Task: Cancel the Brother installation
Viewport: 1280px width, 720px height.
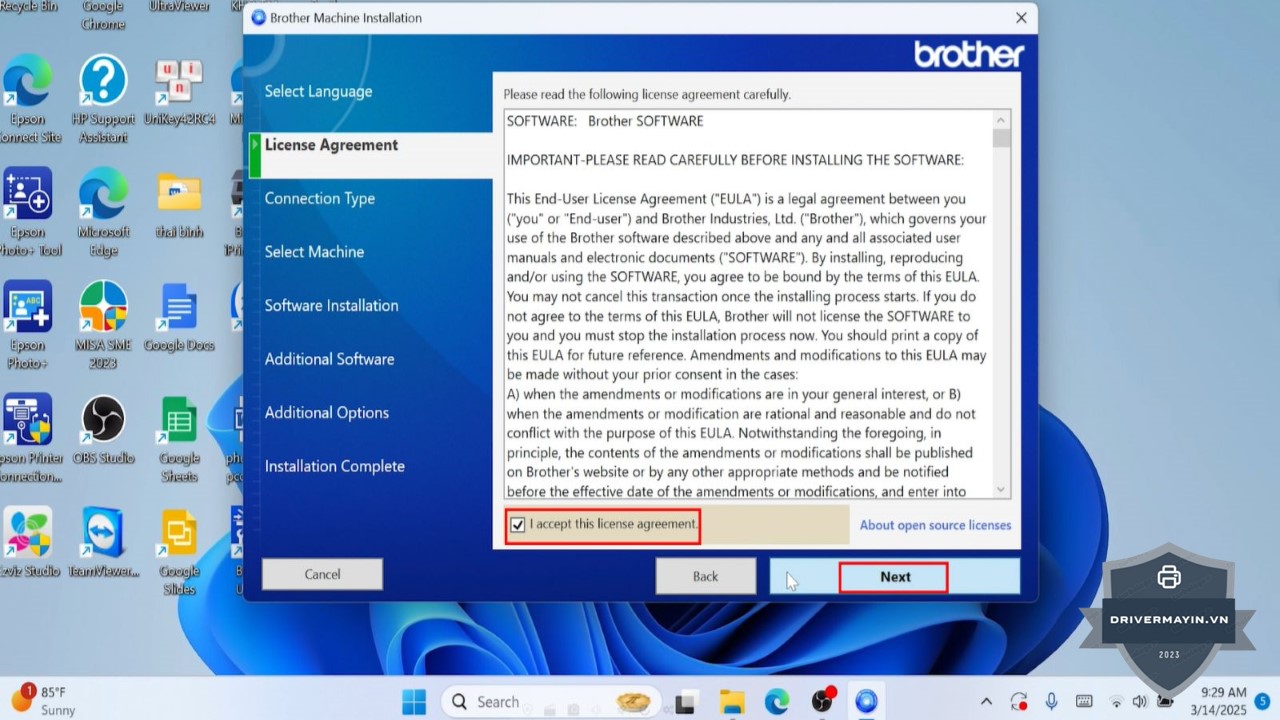Action: (x=322, y=574)
